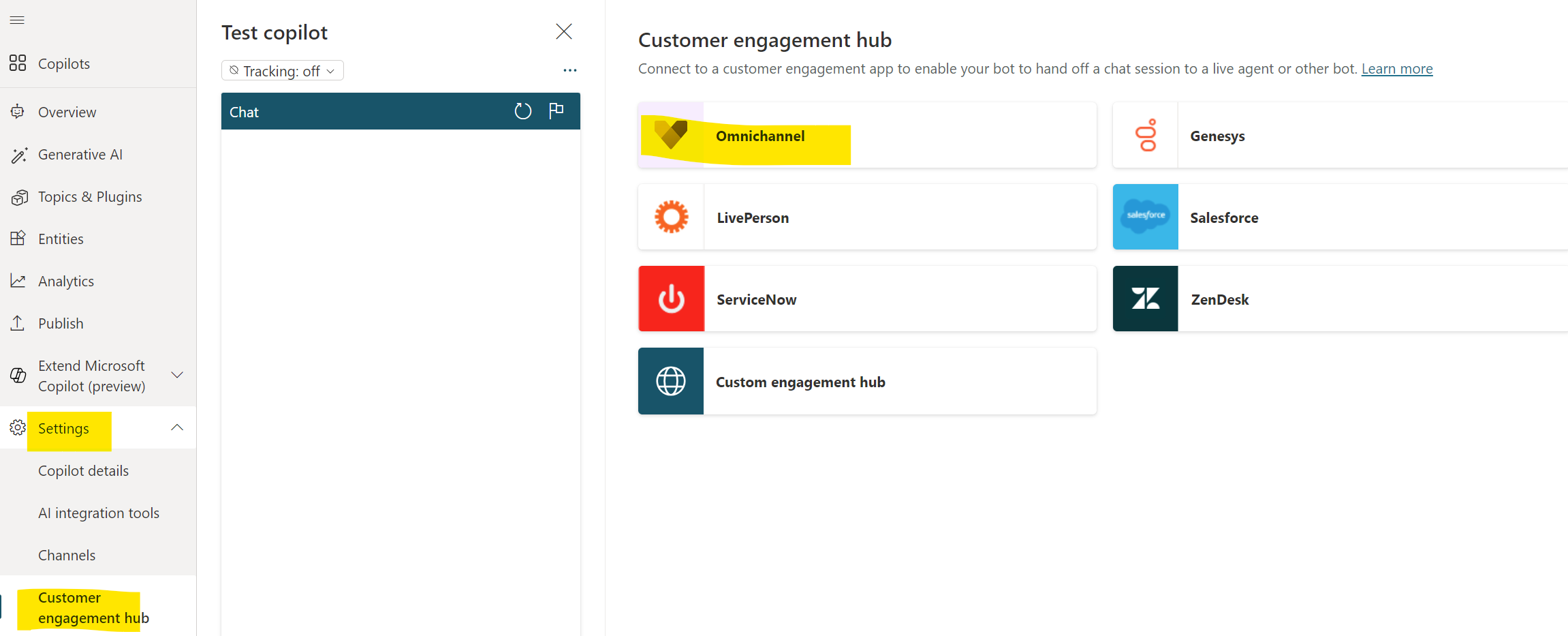Select Extend Microsoft Copilot (preview)
This screenshot has height=636, width=1568.
91,376
